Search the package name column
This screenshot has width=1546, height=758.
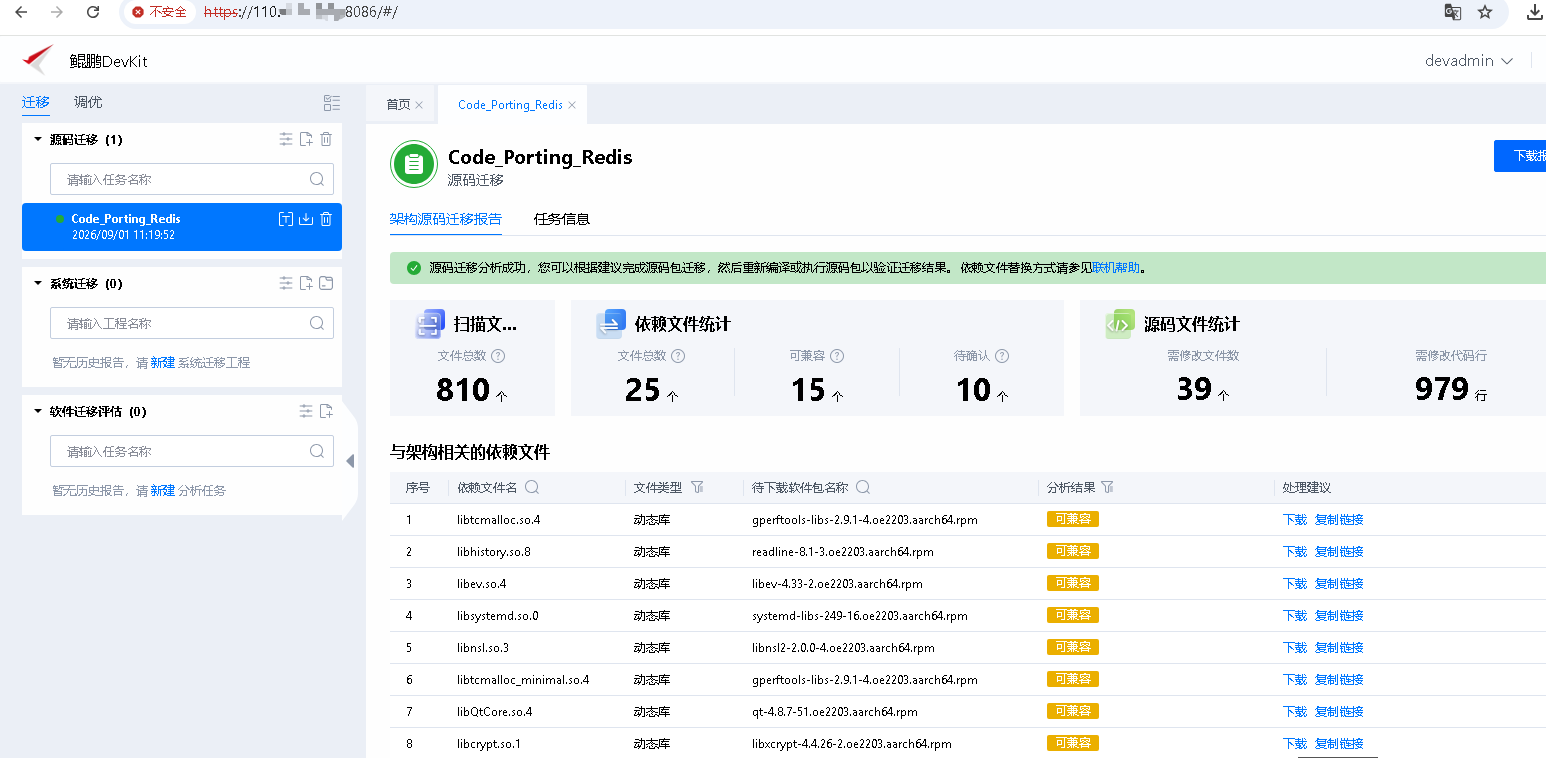(x=863, y=487)
